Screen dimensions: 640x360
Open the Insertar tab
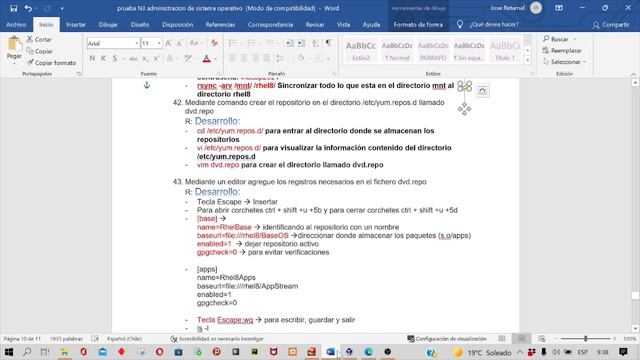pos(76,24)
